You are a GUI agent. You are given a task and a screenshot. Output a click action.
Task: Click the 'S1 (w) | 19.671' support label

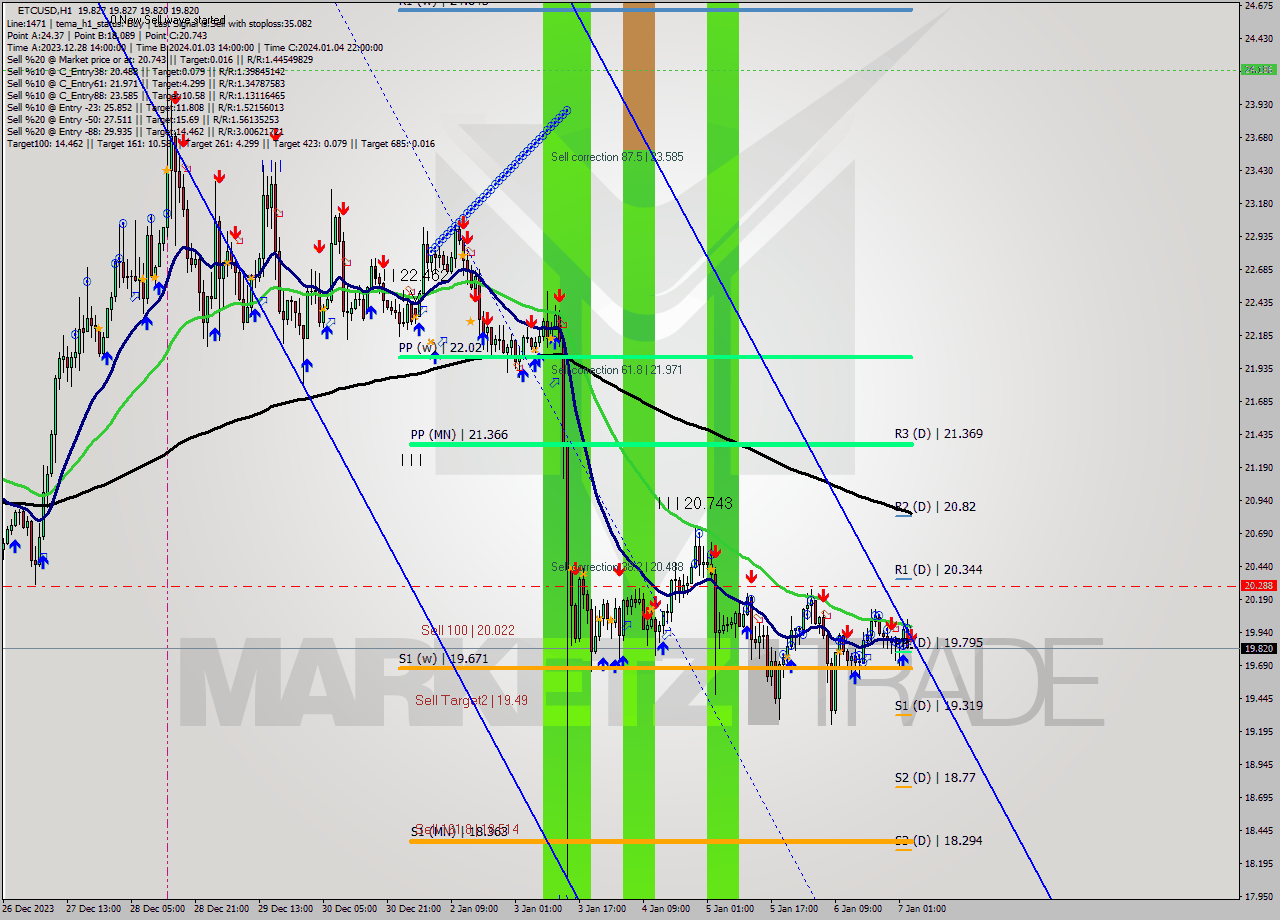click(443, 659)
